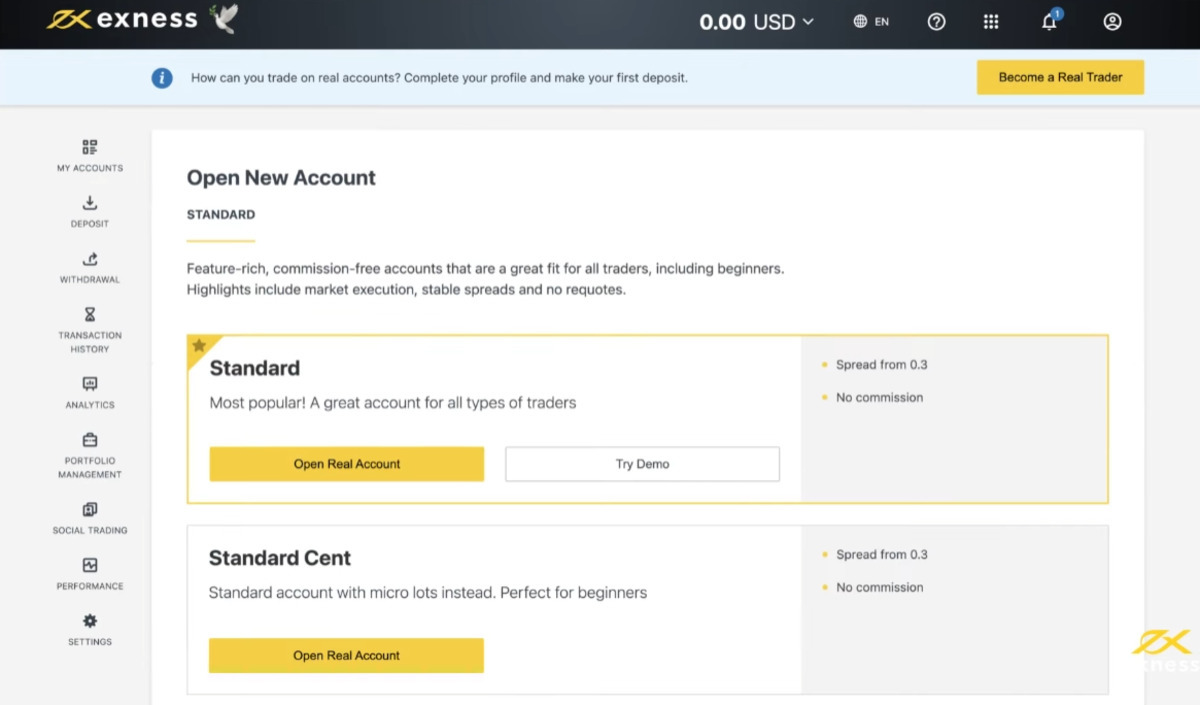Screen dimensions: 1200x705
Task: Open My Accounts in sidebar
Action: click(x=90, y=156)
